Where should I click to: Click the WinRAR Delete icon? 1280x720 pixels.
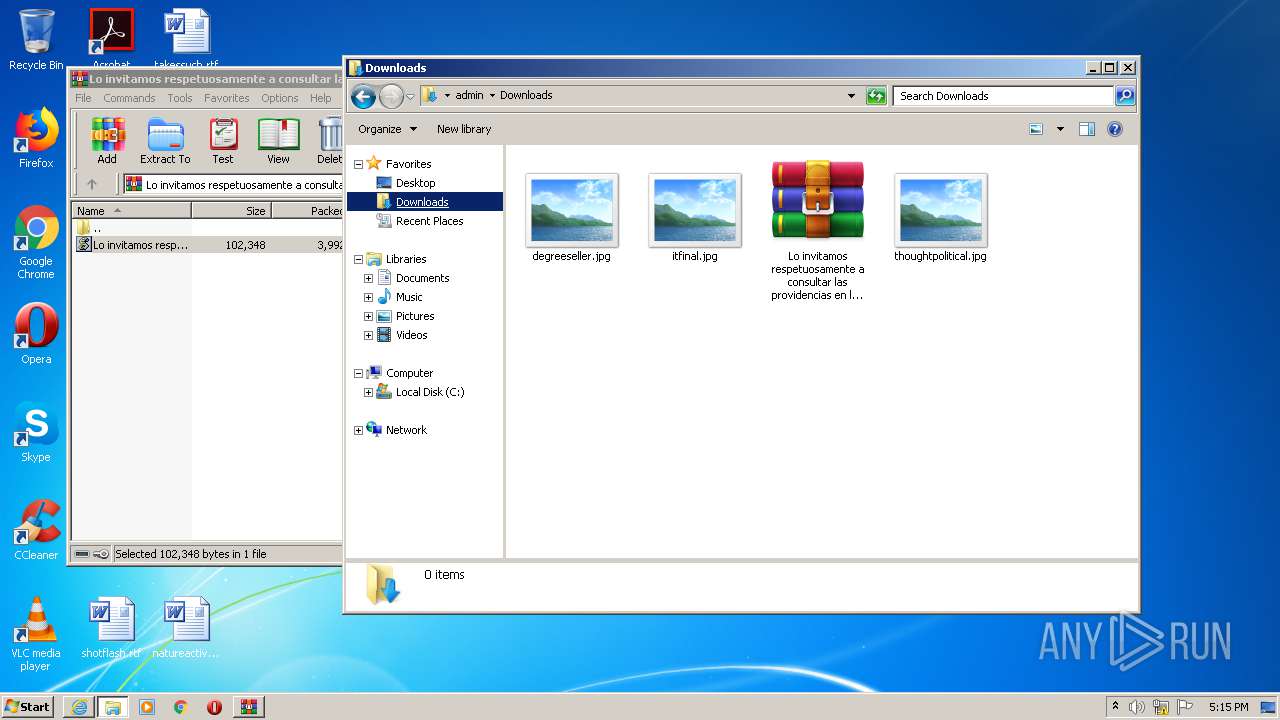point(329,141)
